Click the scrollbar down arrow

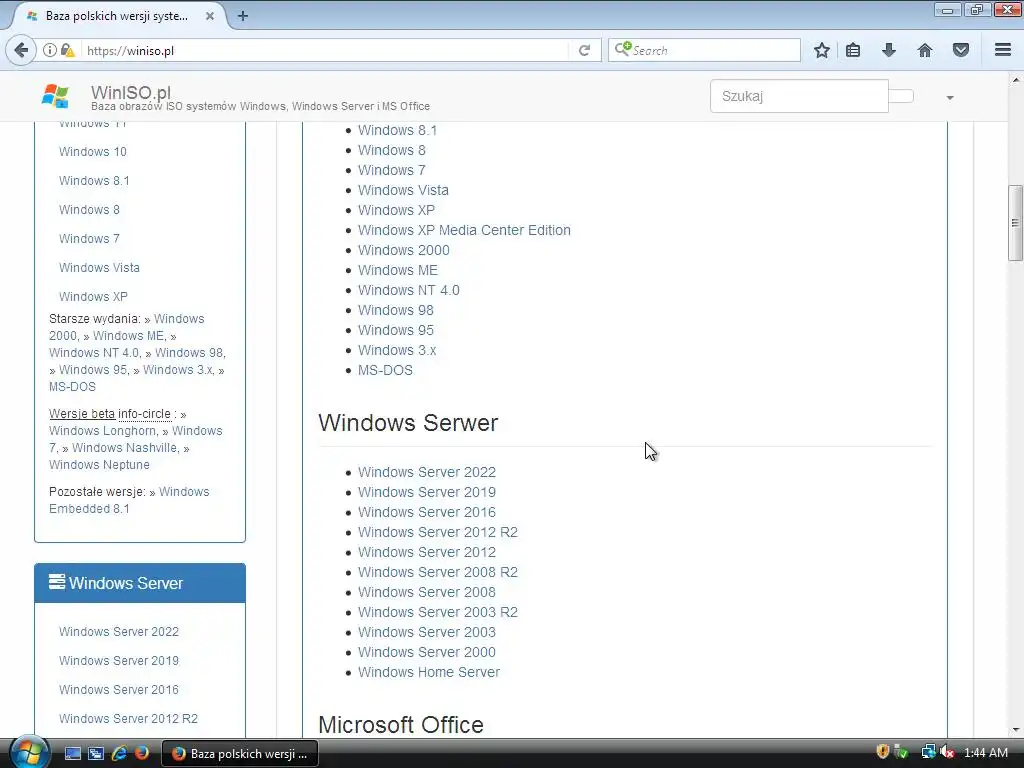[1015, 730]
